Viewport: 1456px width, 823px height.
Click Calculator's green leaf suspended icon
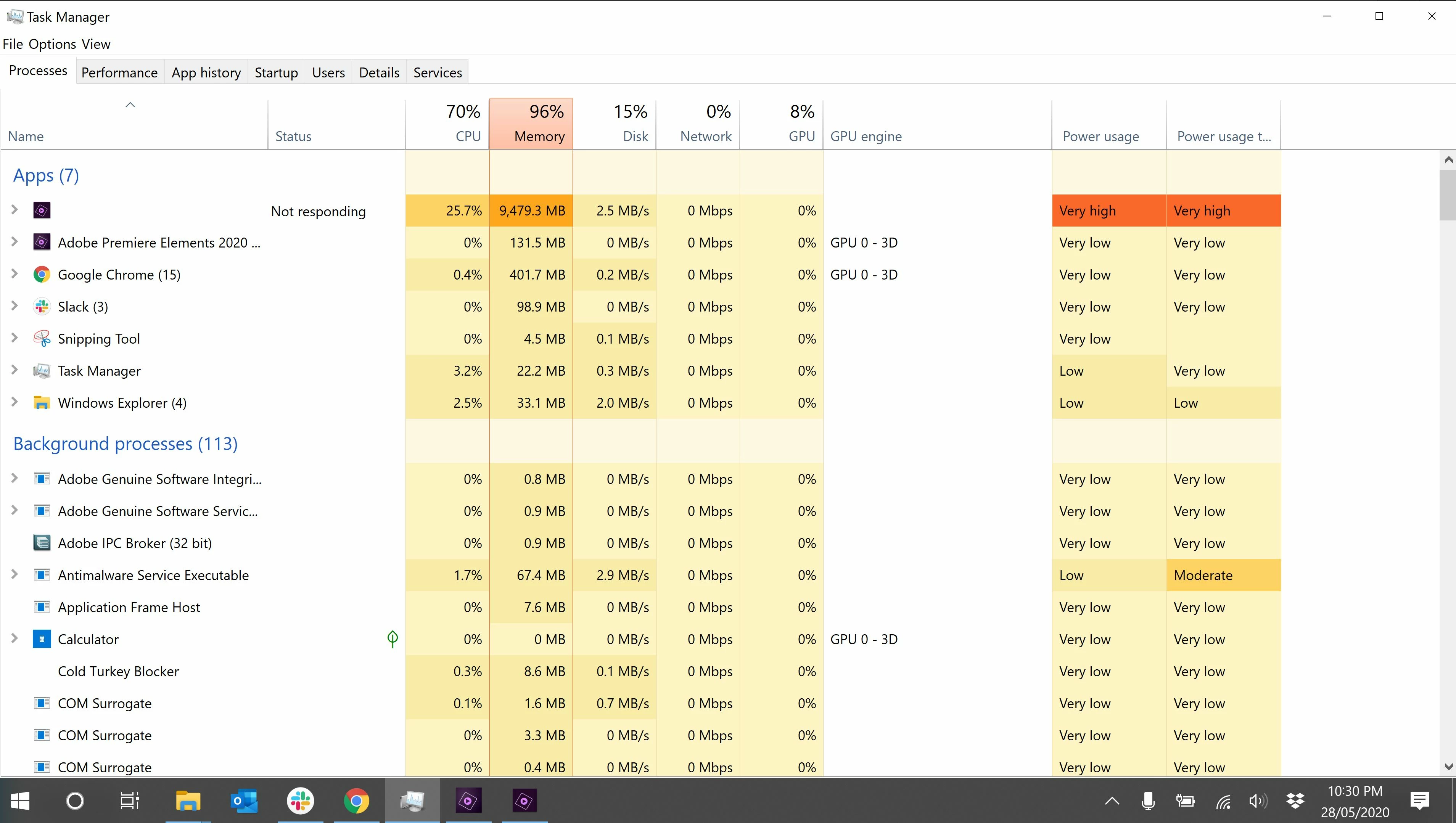click(392, 639)
